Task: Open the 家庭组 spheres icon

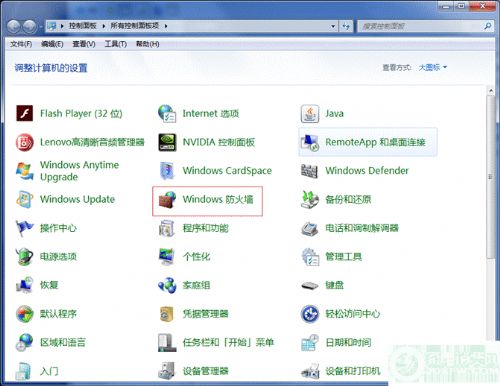Action: pyautogui.click(x=167, y=285)
